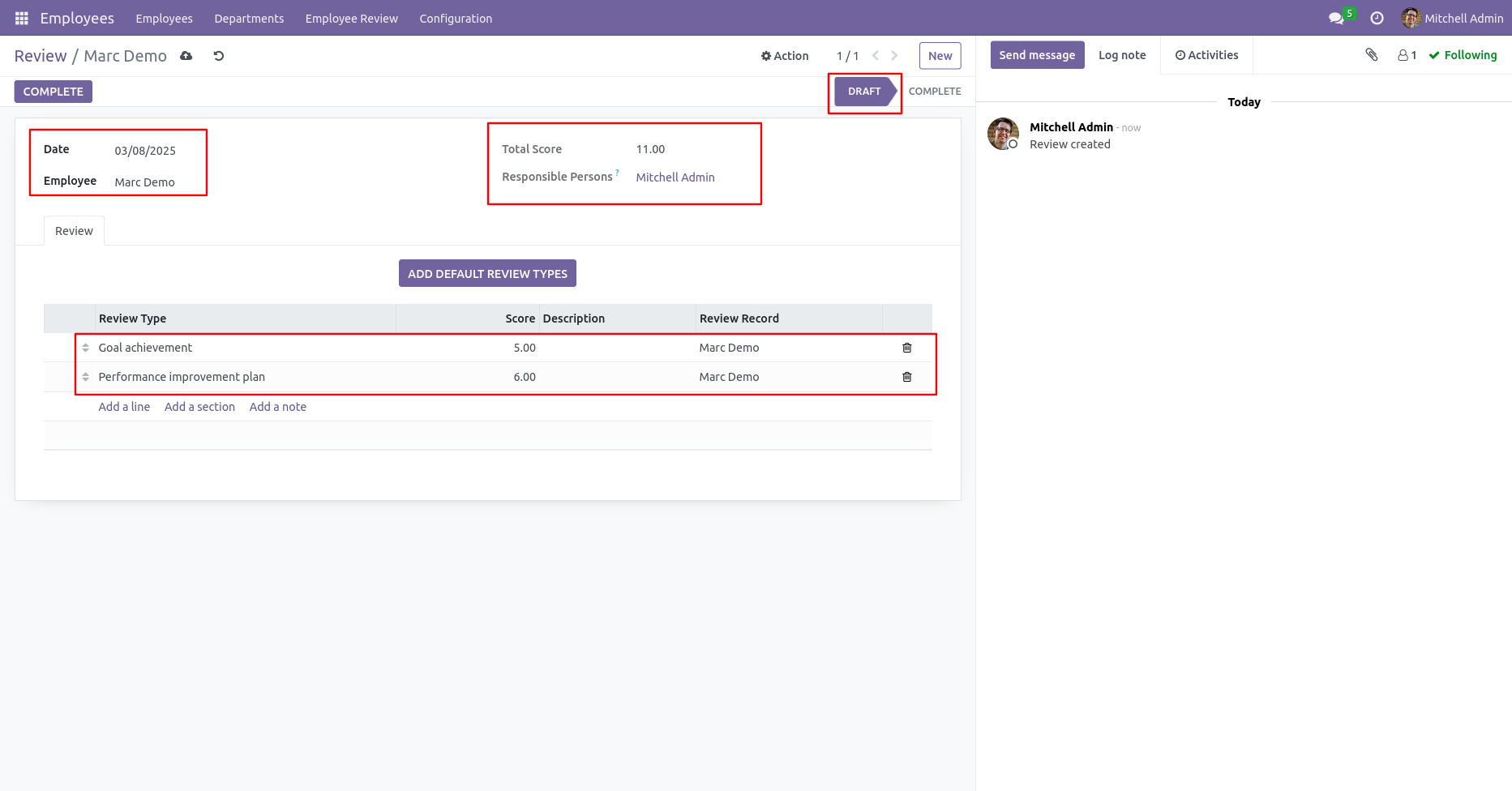Click the Employees app title
This screenshot has height=791, width=1512.
tap(77, 18)
